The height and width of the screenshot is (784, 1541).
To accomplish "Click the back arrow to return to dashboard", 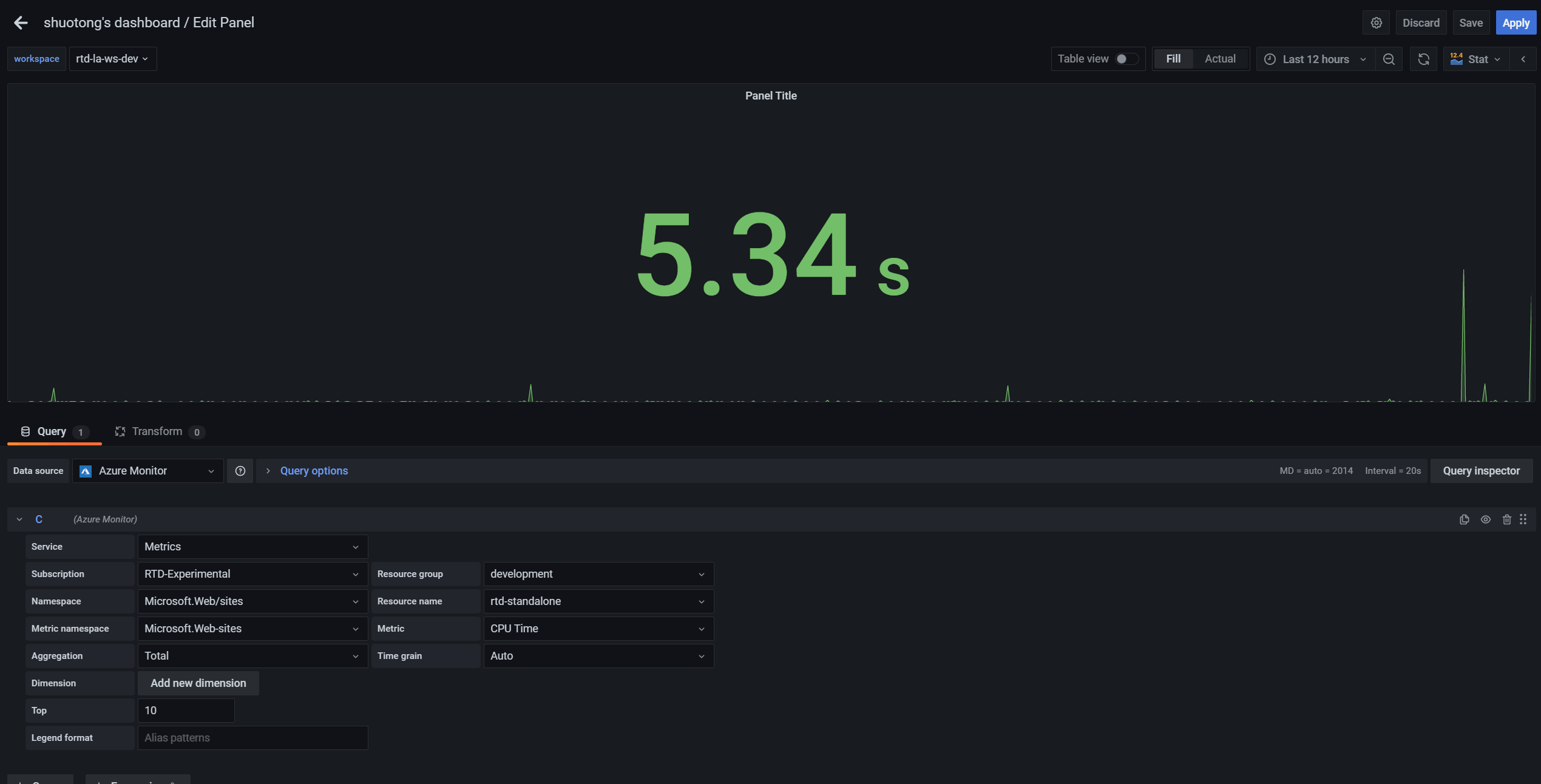I will tap(21, 22).
